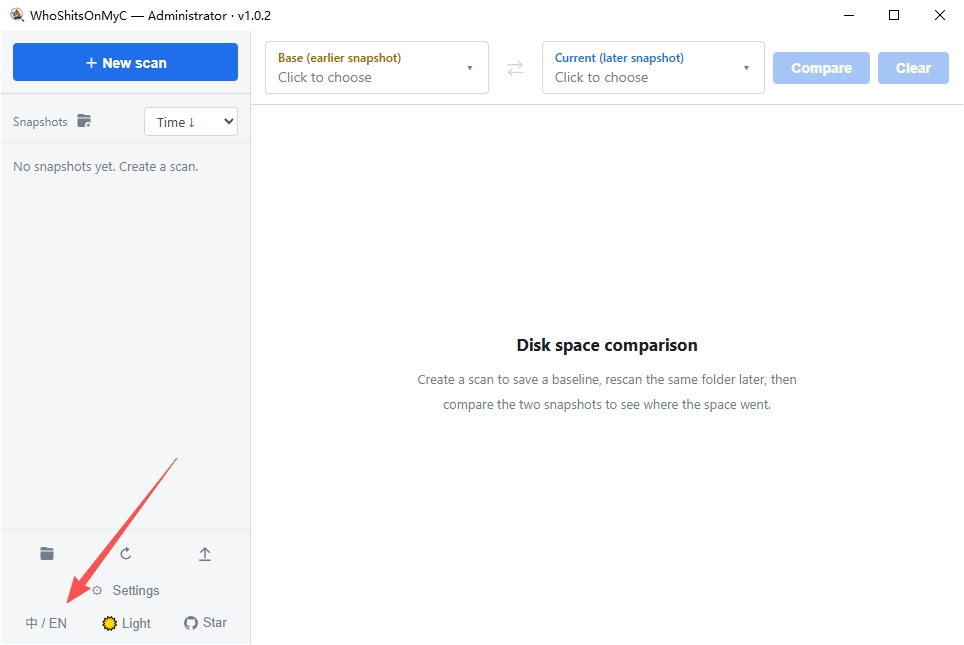Maximize the application window

(x=894, y=15)
